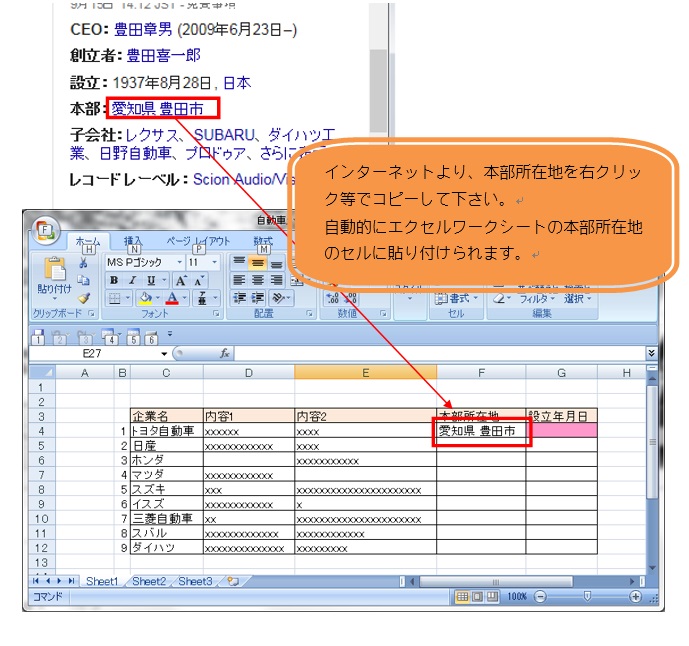689x646 pixels.
Task: Toggle Italic formatting
Action: point(132,280)
